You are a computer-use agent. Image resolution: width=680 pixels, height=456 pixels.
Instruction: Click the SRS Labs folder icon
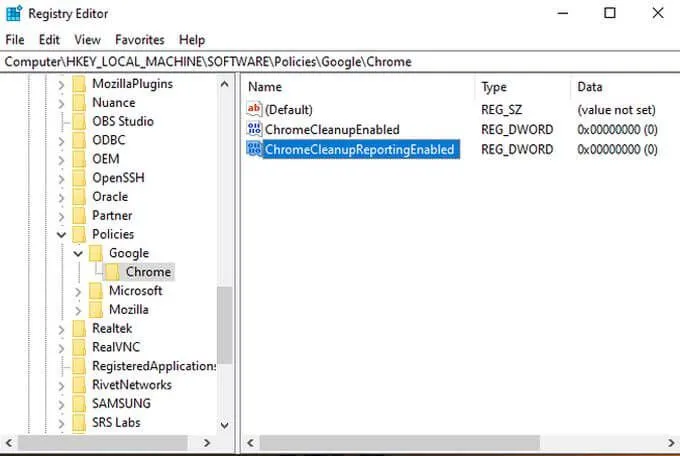(x=79, y=422)
